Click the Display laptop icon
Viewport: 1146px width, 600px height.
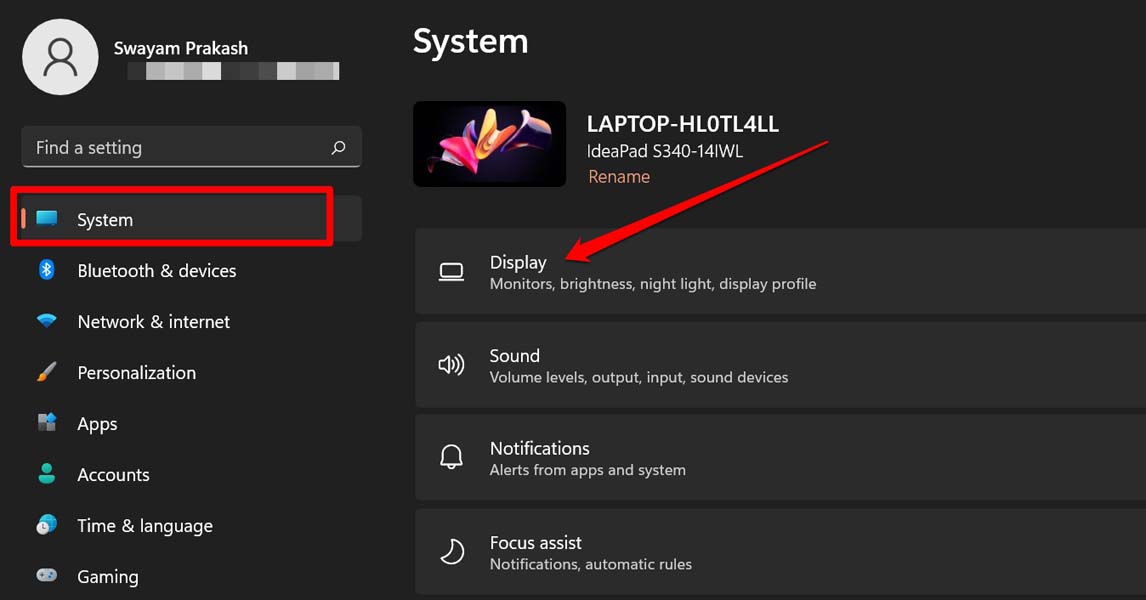pos(451,272)
